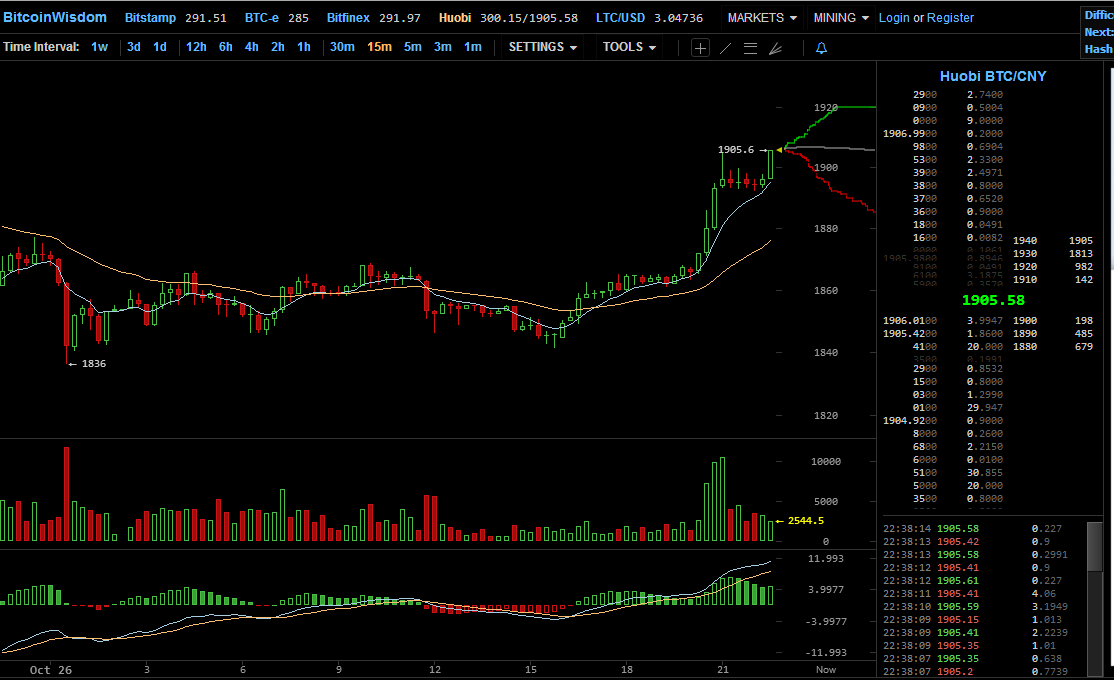Expand the TOOLS dropdown
Screen dimensions: 1114x680
pyautogui.click(x=629, y=47)
